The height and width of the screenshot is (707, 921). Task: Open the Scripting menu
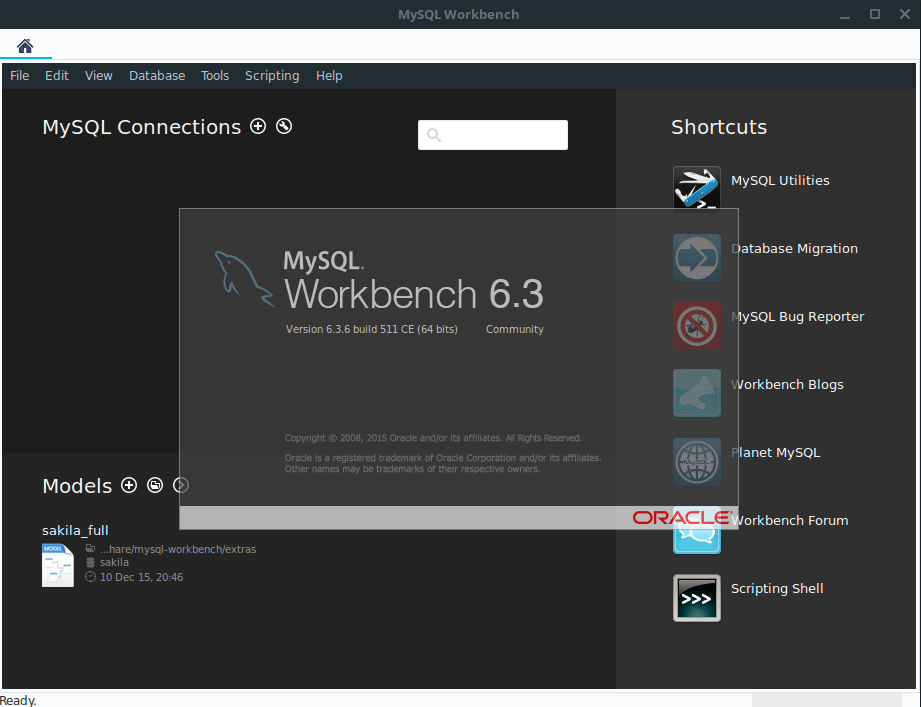[x=272, y=75]
